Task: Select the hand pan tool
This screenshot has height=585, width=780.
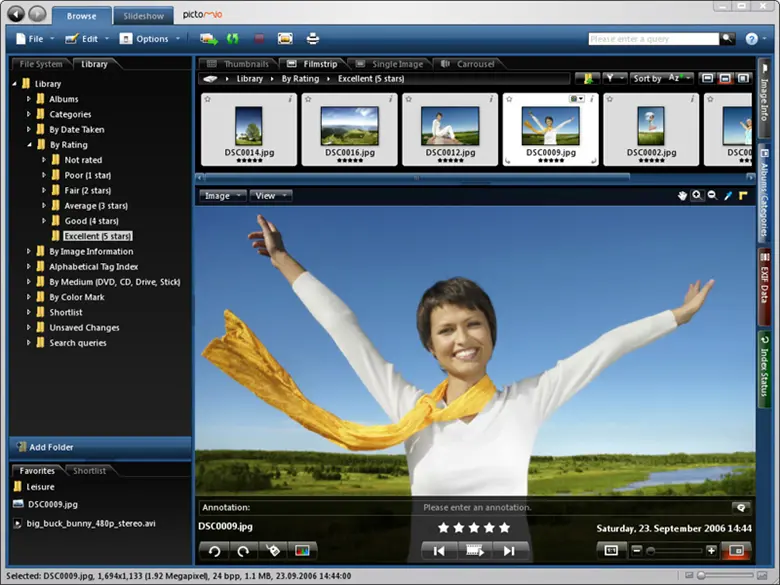Action: click(x=682, y=195)
